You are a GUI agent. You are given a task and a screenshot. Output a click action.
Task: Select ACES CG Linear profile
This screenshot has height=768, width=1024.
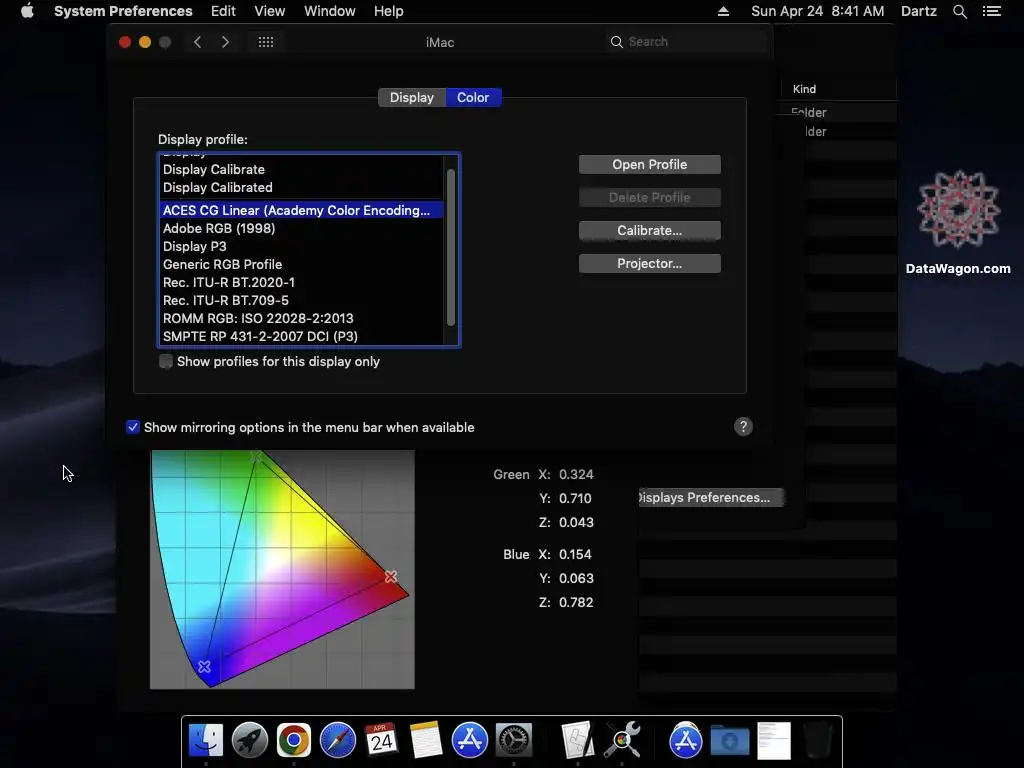(302, 210)
